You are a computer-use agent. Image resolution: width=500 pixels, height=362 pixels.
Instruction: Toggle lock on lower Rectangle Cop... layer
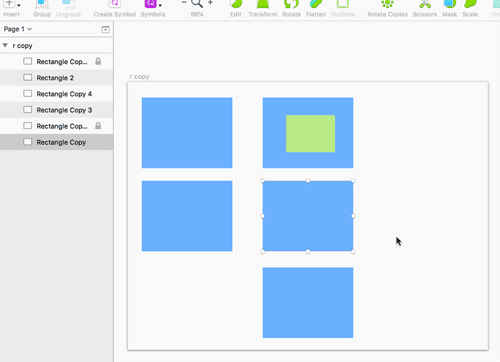pyautogui.click(x=98, y=126)
